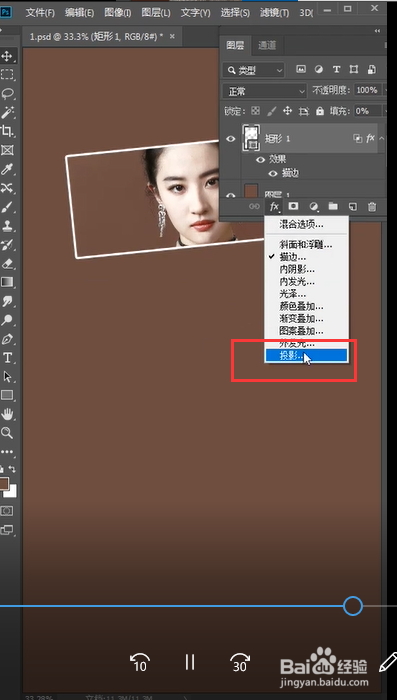Filter layers by smart object type
Image resolution: width=397 pixels, height=700 pixels.
point(372,70)
